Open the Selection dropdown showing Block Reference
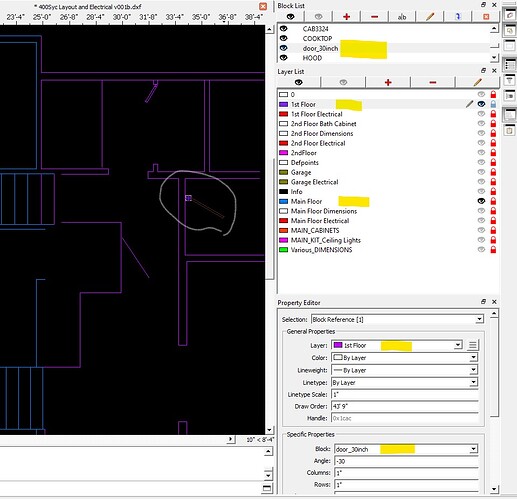 coord(397,319)
